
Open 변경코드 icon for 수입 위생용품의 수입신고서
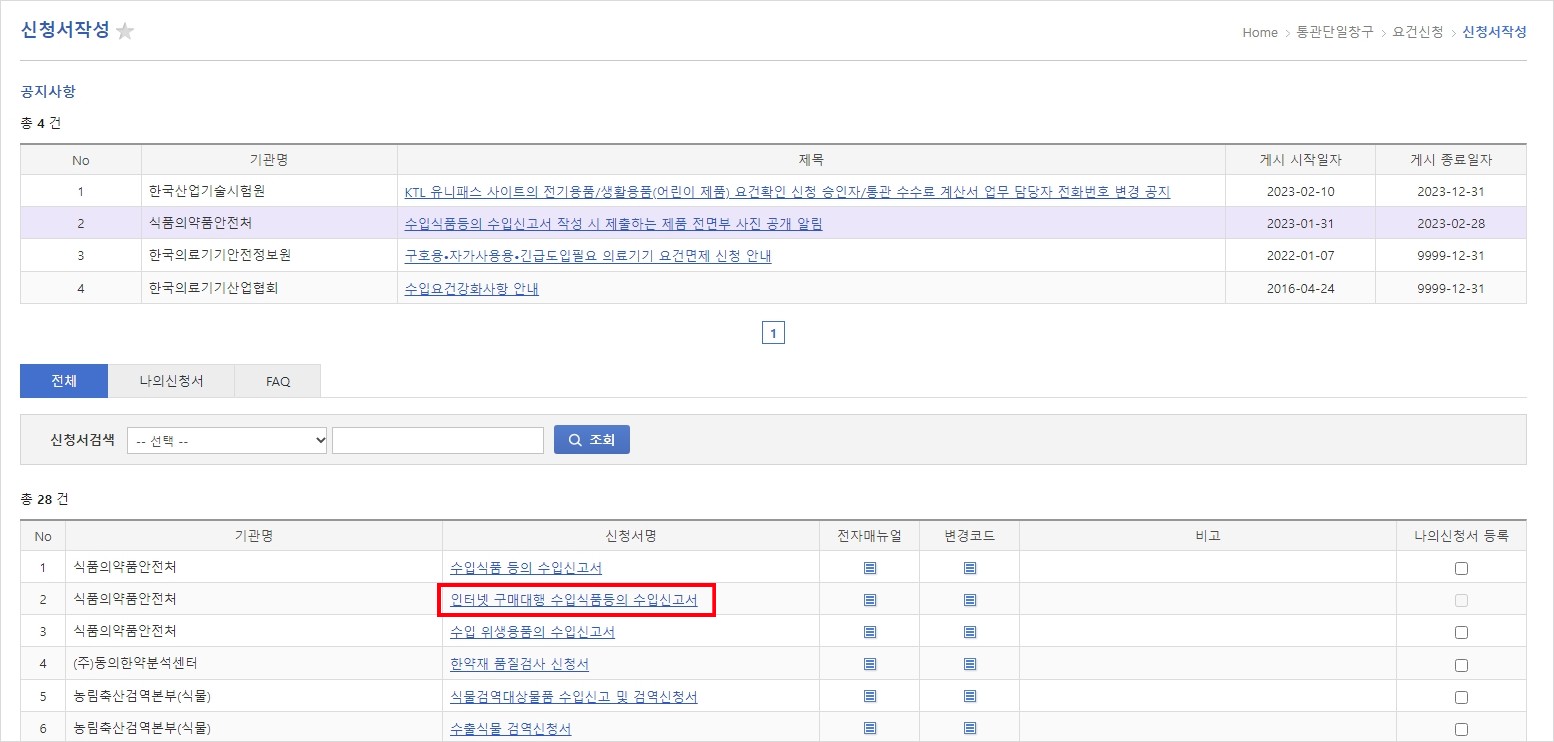pyautogui.click(x=970, y=632)
